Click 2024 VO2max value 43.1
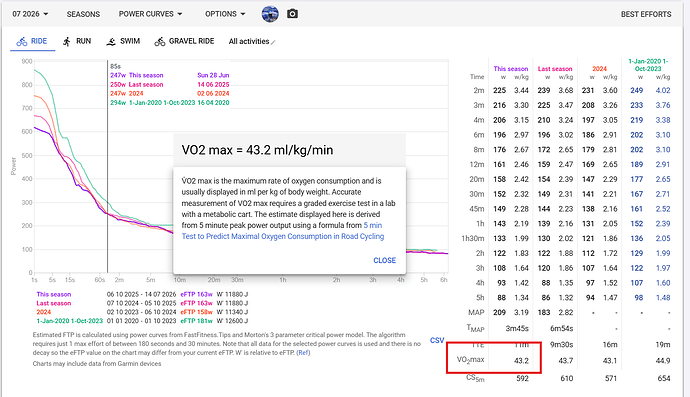The height and width of the screenshot is (397, 690). pyautogui.click(x=609, y=360)
